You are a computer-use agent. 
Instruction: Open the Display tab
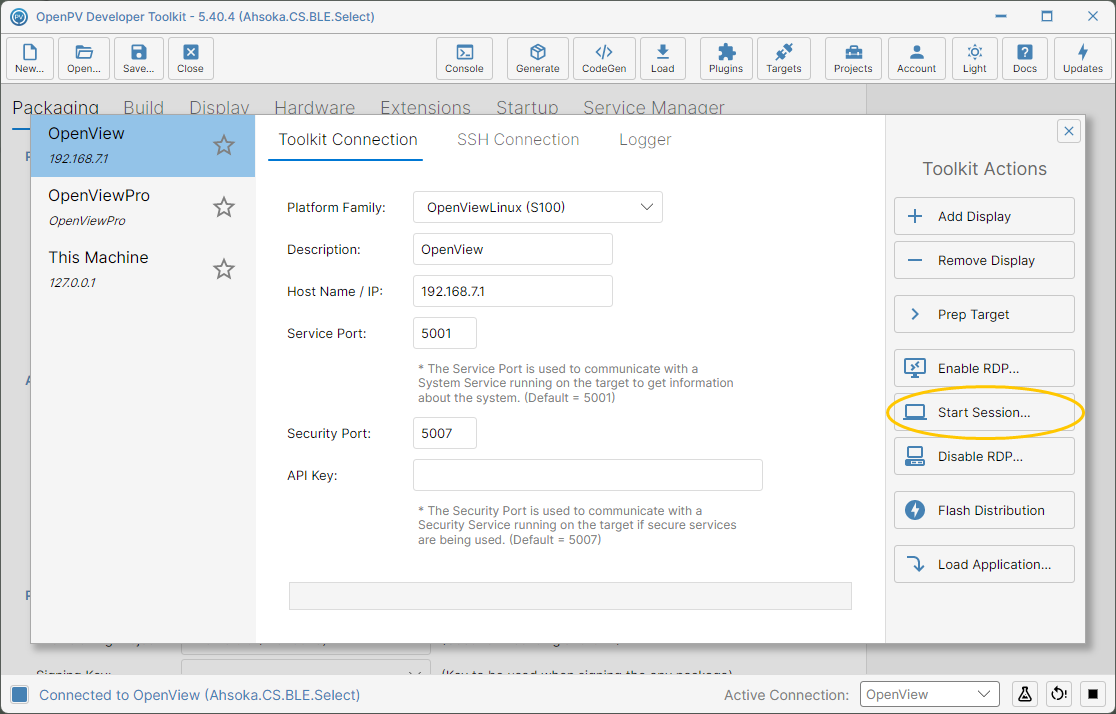coord(219,107)
